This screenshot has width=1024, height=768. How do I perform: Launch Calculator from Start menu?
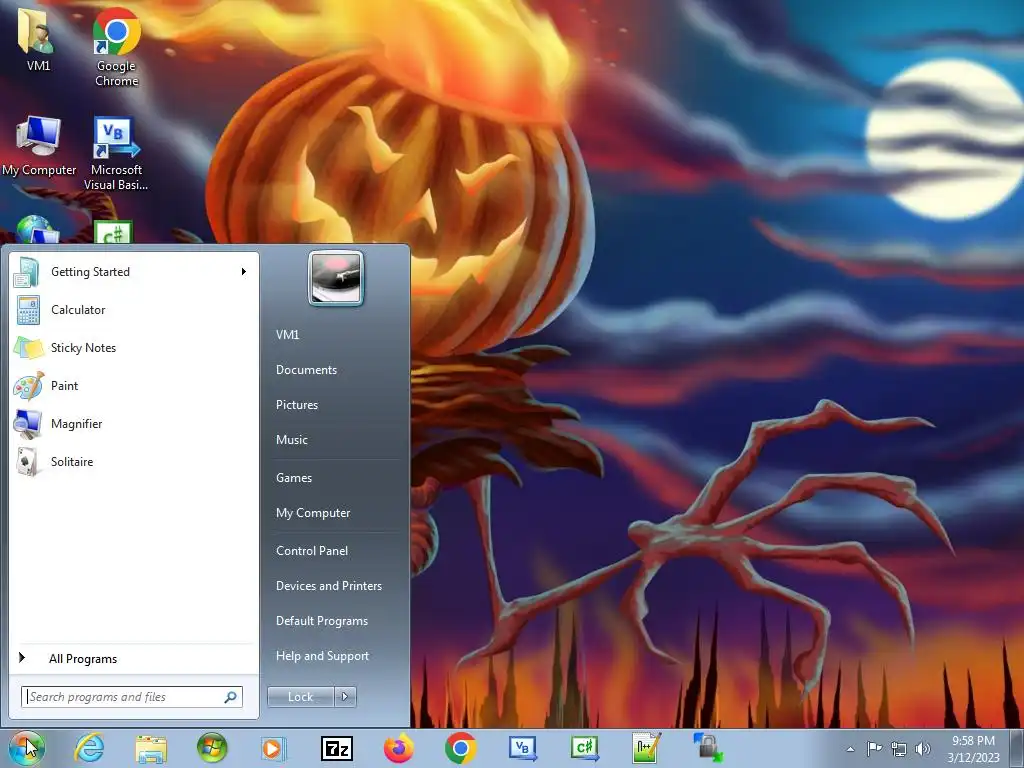tap(133, 310)
